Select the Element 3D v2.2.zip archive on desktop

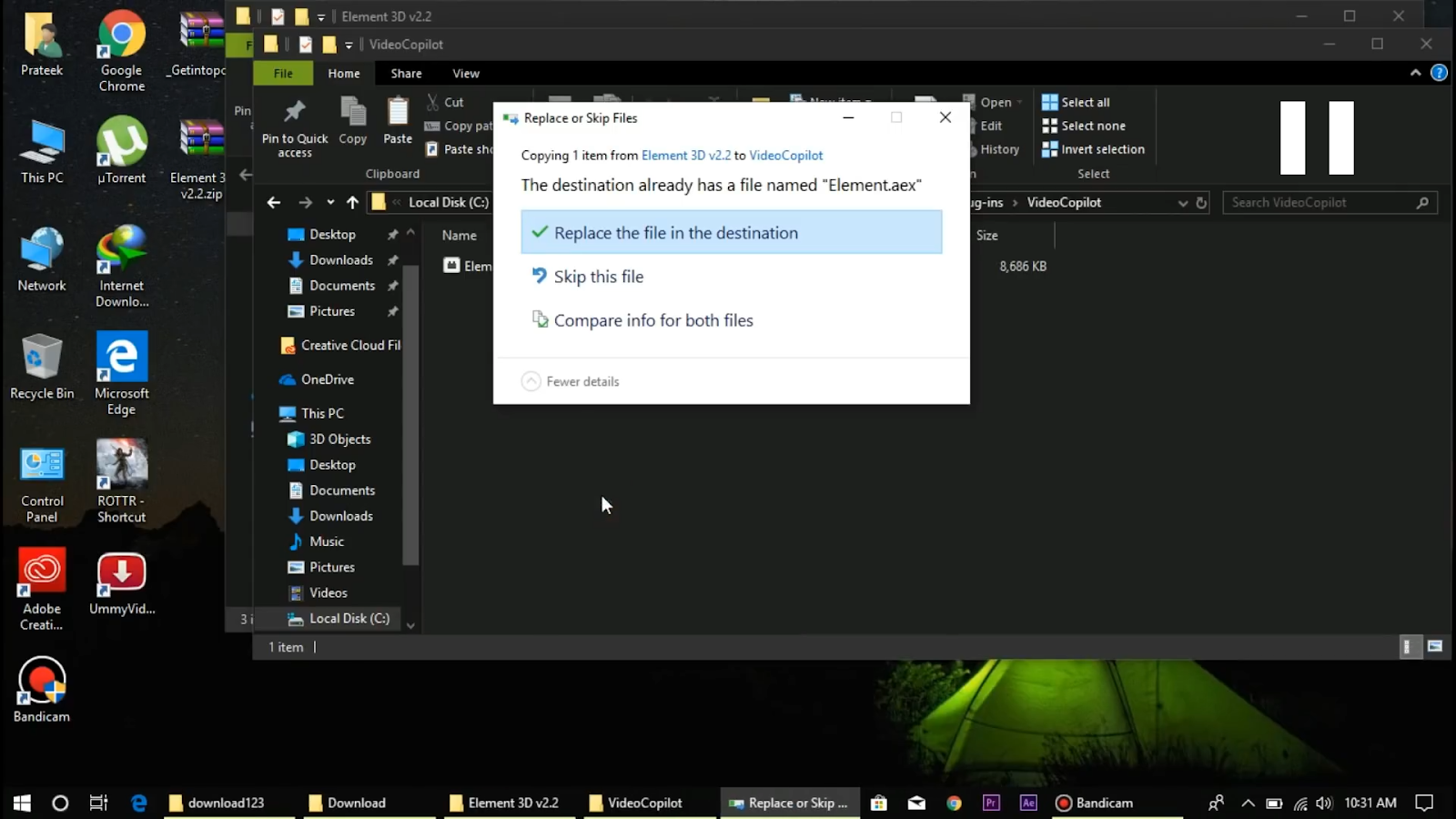pos(201,158)
